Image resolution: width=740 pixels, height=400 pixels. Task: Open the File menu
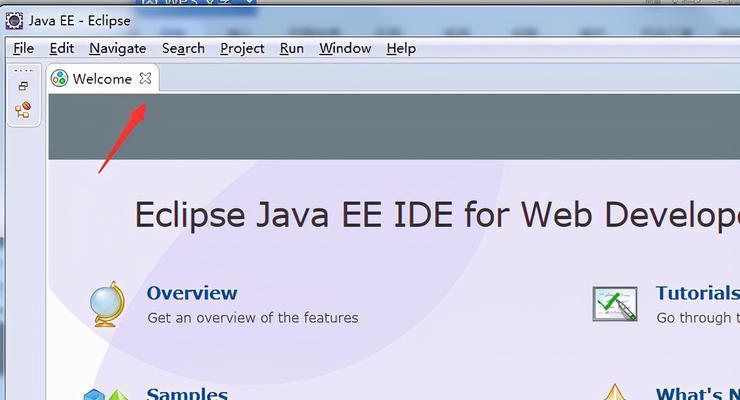[23, 49]
